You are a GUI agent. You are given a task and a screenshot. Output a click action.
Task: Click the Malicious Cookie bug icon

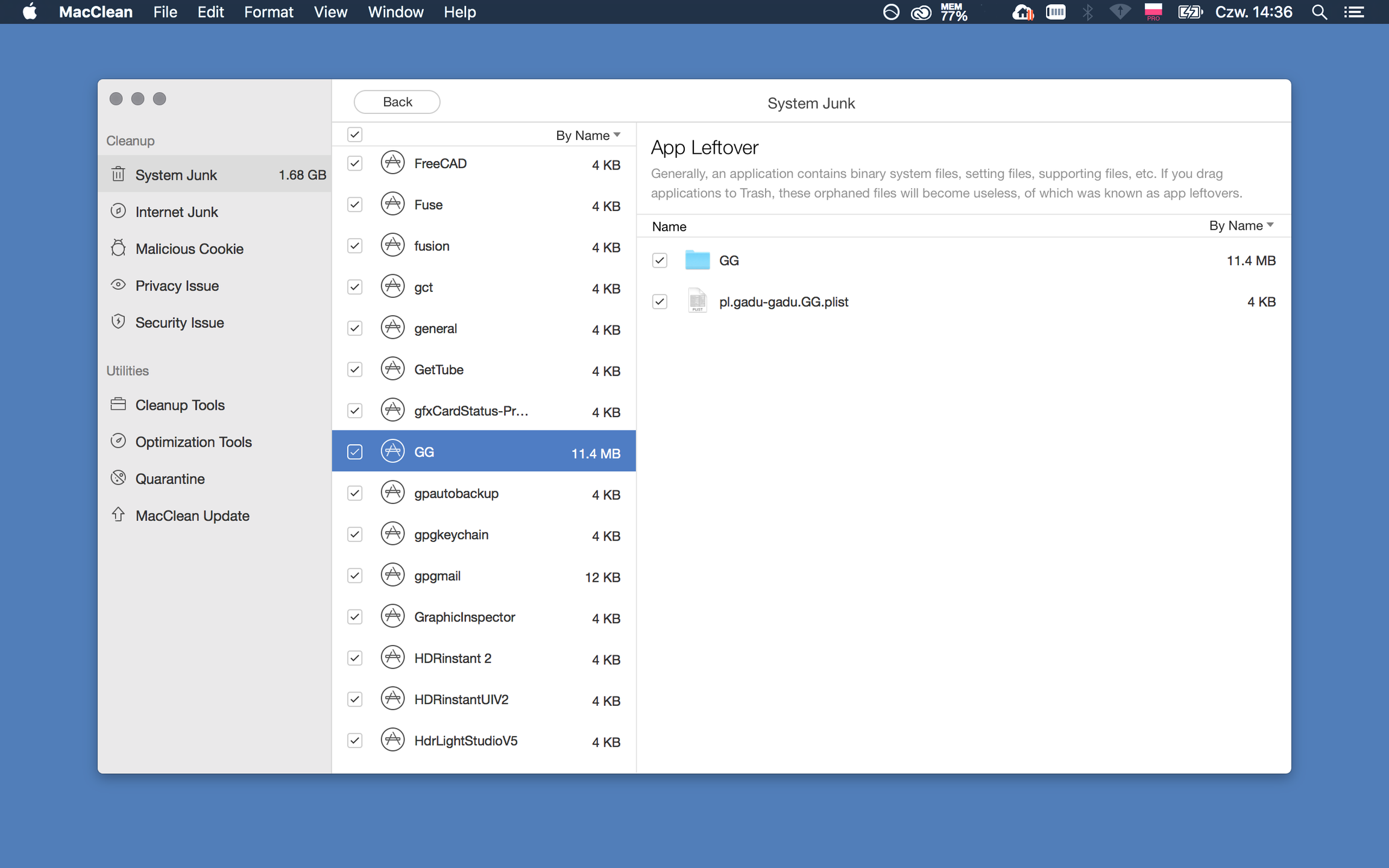[x=118, y=248]
